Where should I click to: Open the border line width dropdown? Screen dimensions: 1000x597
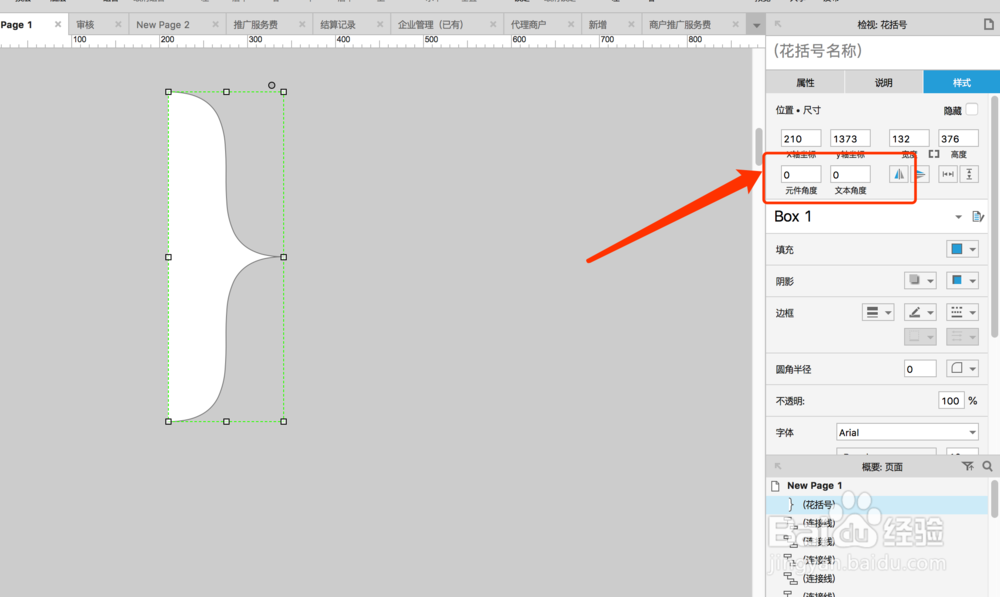878,313
